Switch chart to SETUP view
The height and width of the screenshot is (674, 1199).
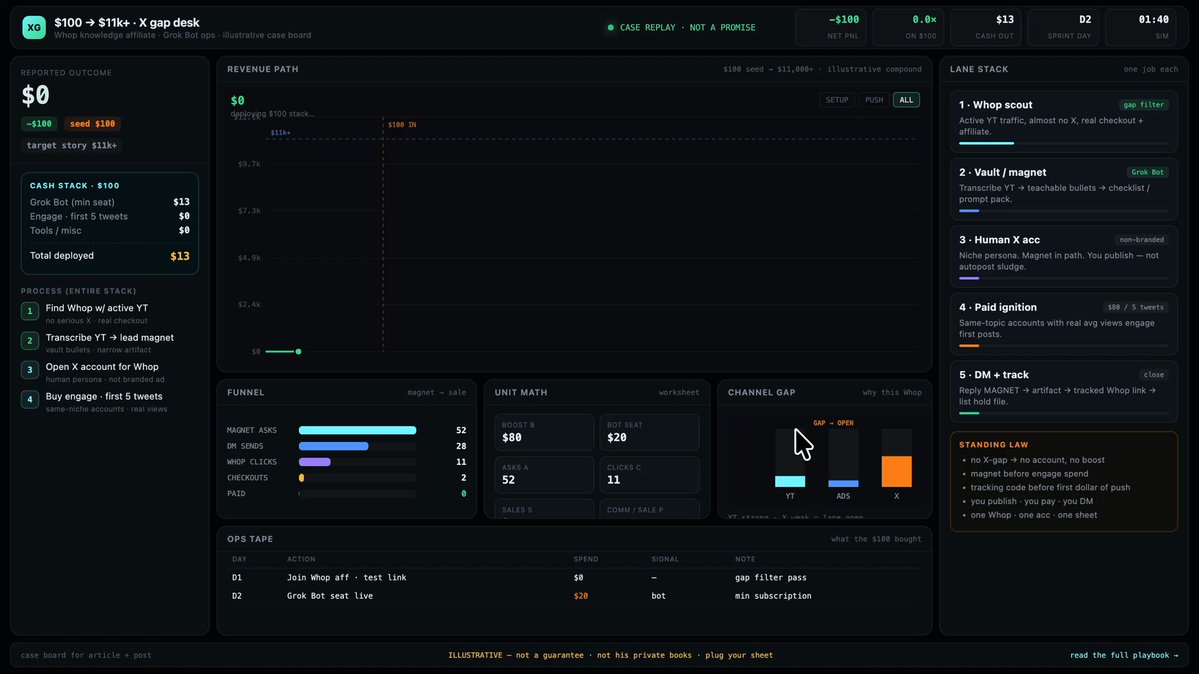click(x=837, y=100)
